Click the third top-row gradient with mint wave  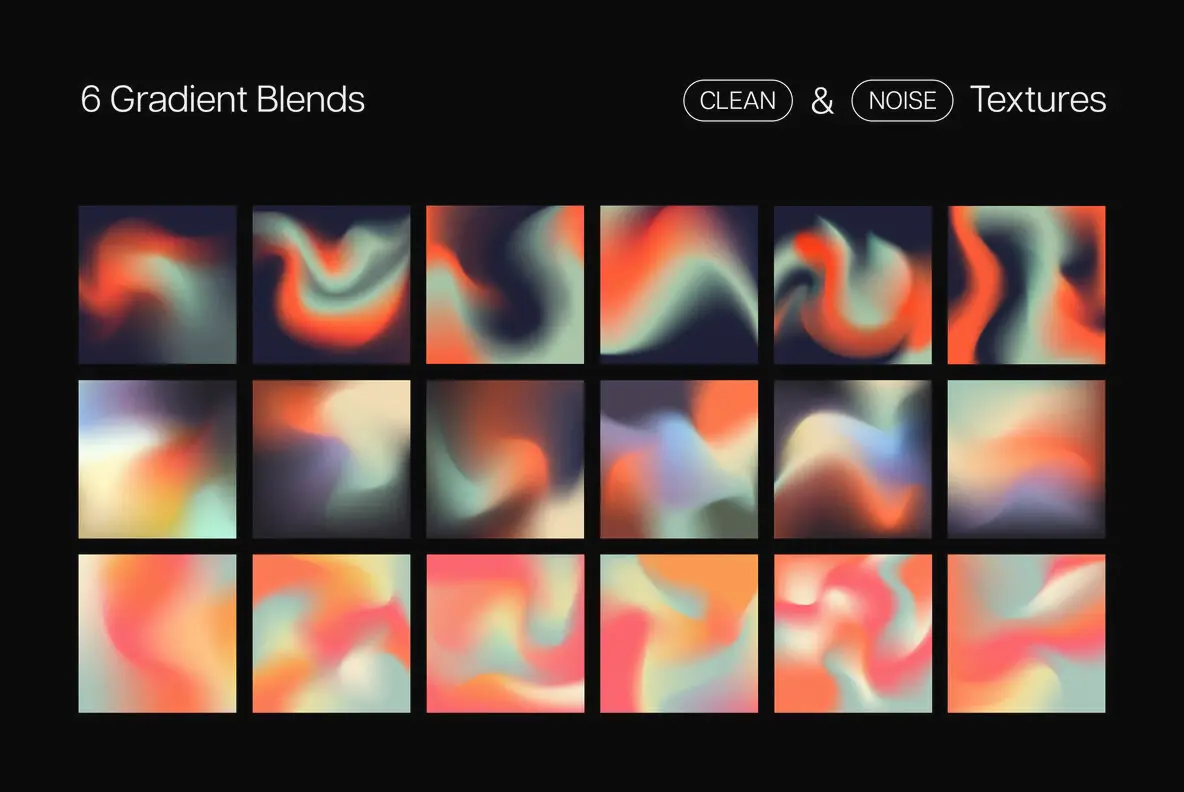pyautogui.click(x=505, y=284)
